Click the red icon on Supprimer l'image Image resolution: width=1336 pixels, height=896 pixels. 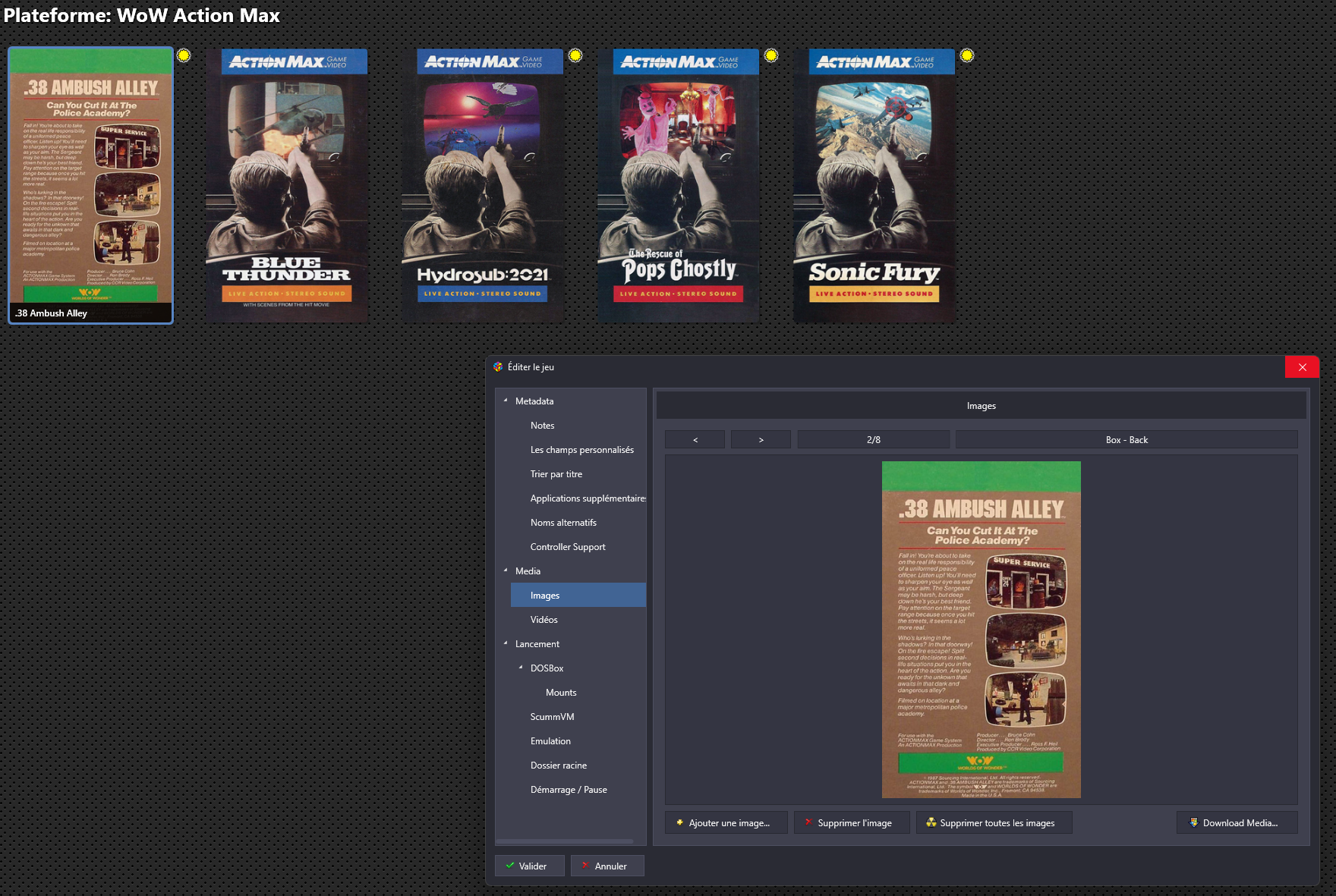(x=808, y=822)
